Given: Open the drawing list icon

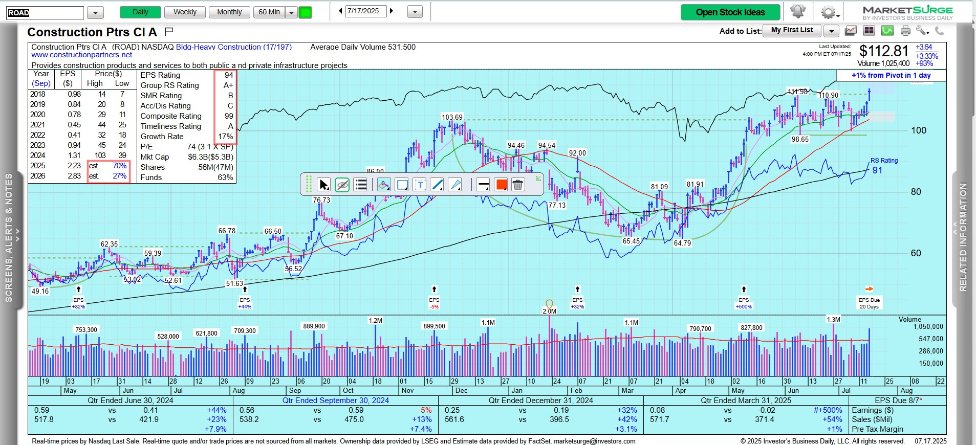Looking at the screenshot, I should pyautogui.click(x=360, y=184).
